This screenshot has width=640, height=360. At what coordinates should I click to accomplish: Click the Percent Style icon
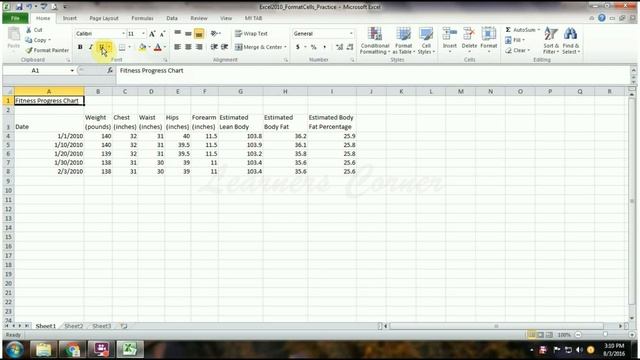(x=313, y=47)
